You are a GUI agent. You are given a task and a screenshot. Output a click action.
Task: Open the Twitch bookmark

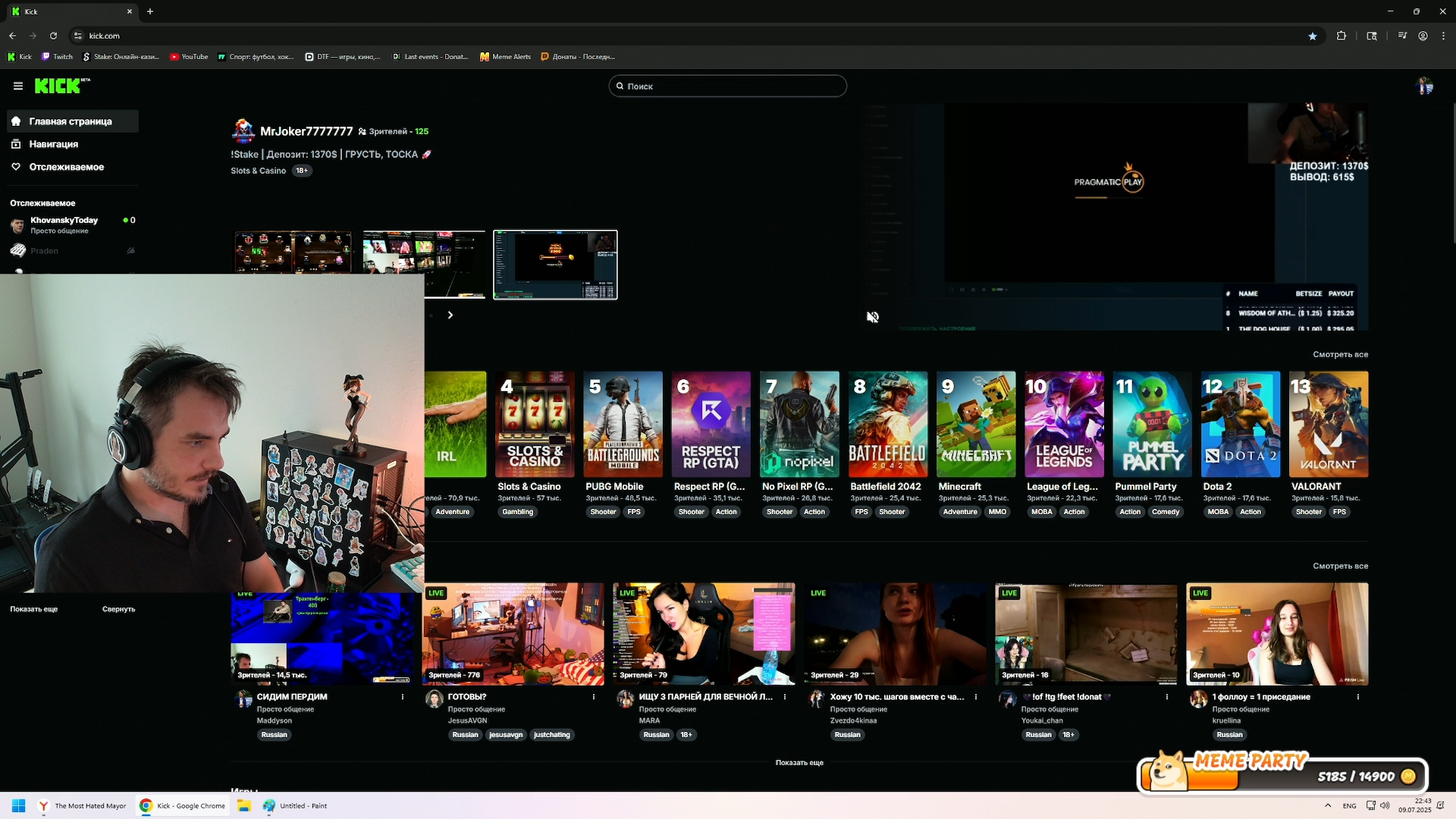[58, 57]
